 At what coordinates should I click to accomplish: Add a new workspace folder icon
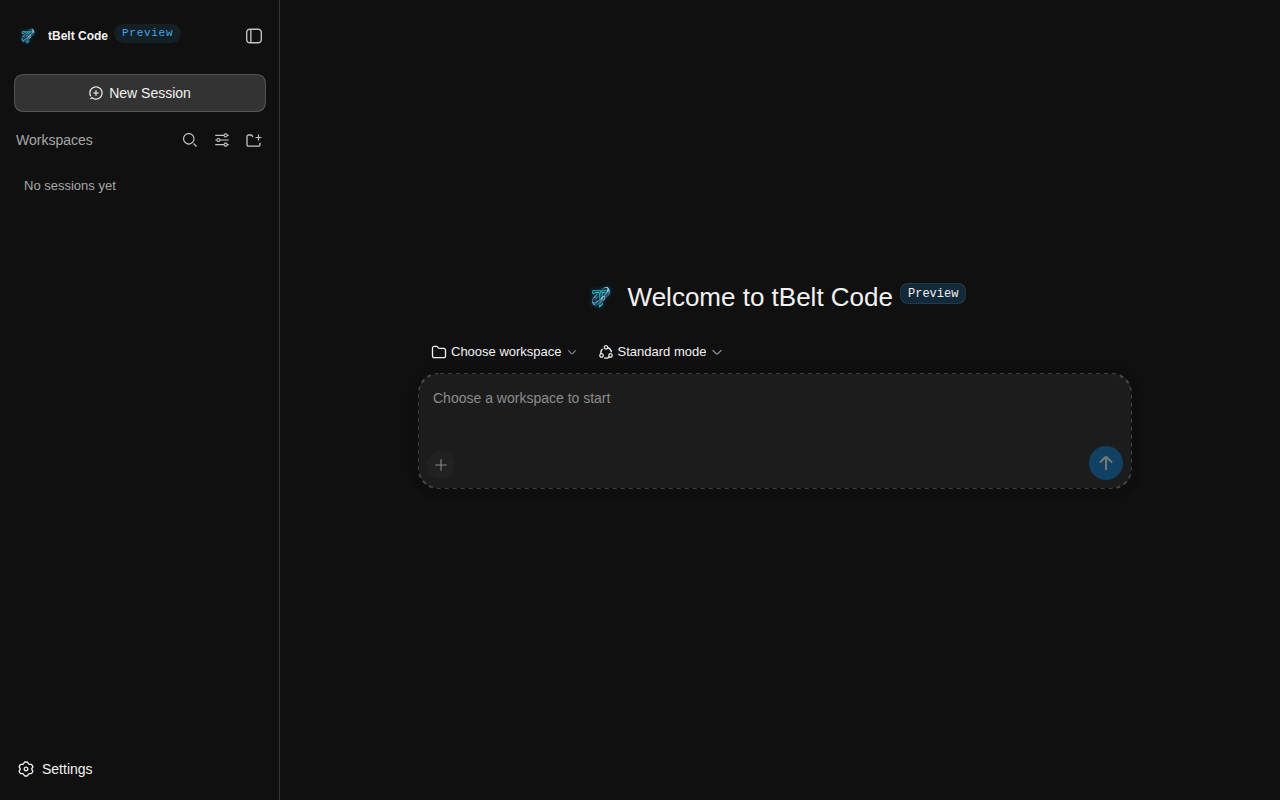tap(254, 140)
